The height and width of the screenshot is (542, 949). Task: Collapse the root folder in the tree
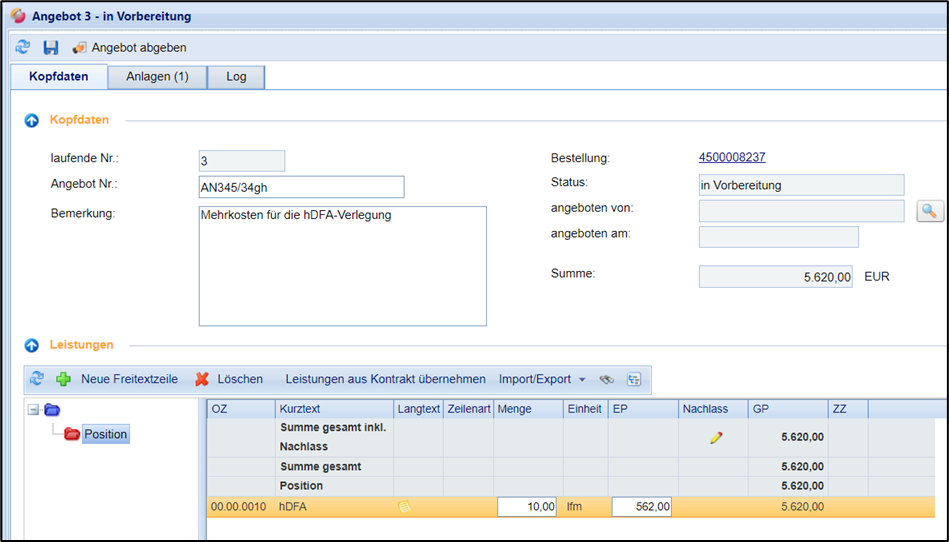(x=33, y=409)
